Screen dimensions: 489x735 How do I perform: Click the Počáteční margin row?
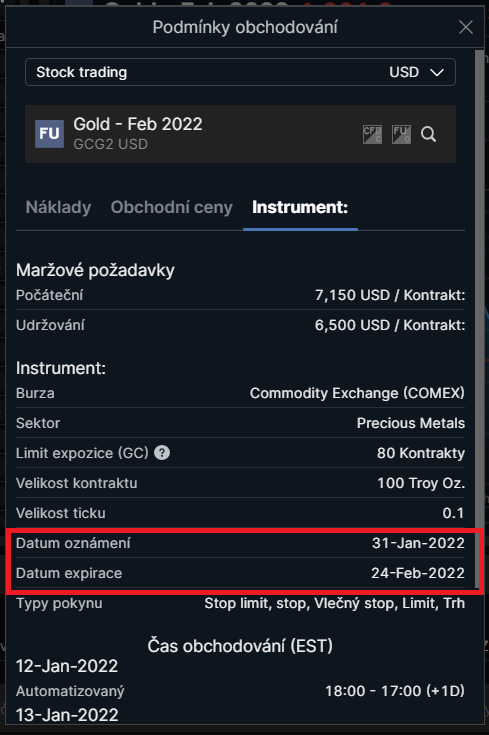pyautogui.click(x=240, y=295)
